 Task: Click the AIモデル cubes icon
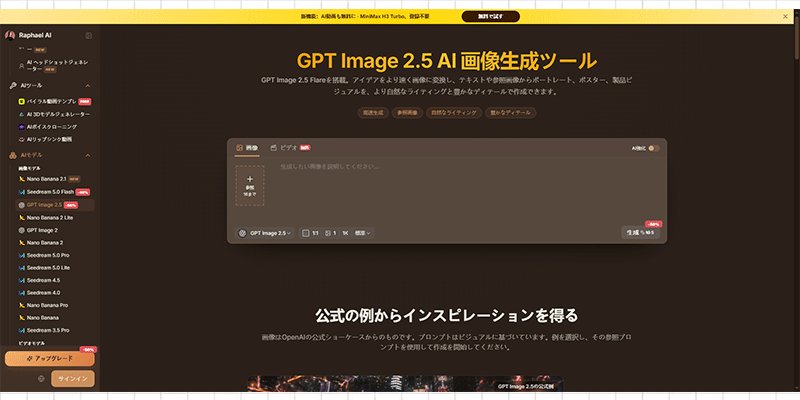click(x=13, y=155)
